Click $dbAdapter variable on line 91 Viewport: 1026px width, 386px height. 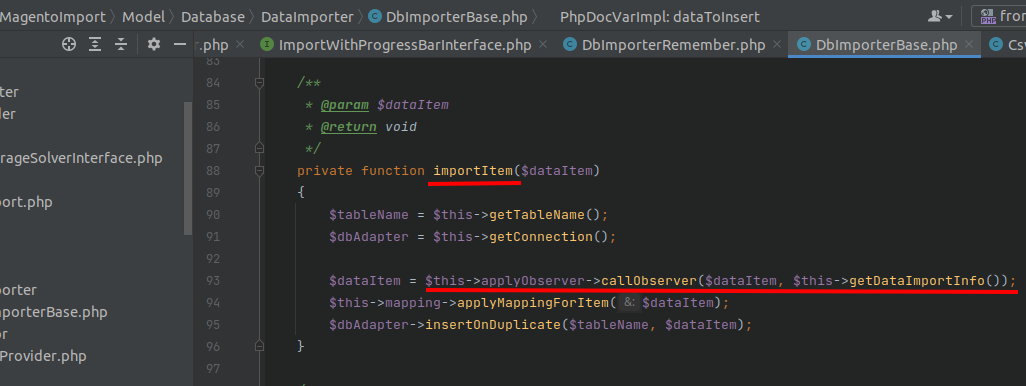point(368,237)
